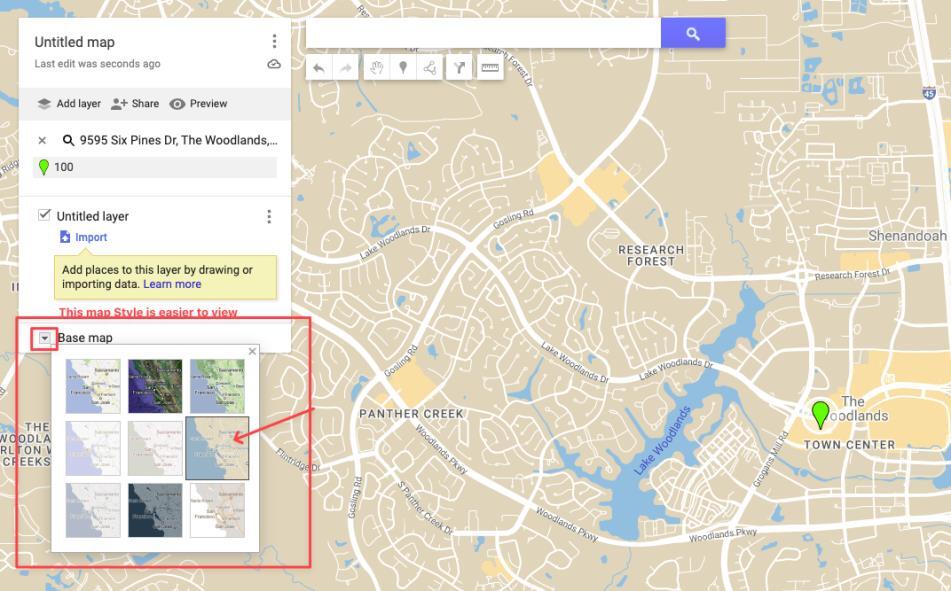
Task: Click the Lake Woodlands water label
Action: click(662, 441)
